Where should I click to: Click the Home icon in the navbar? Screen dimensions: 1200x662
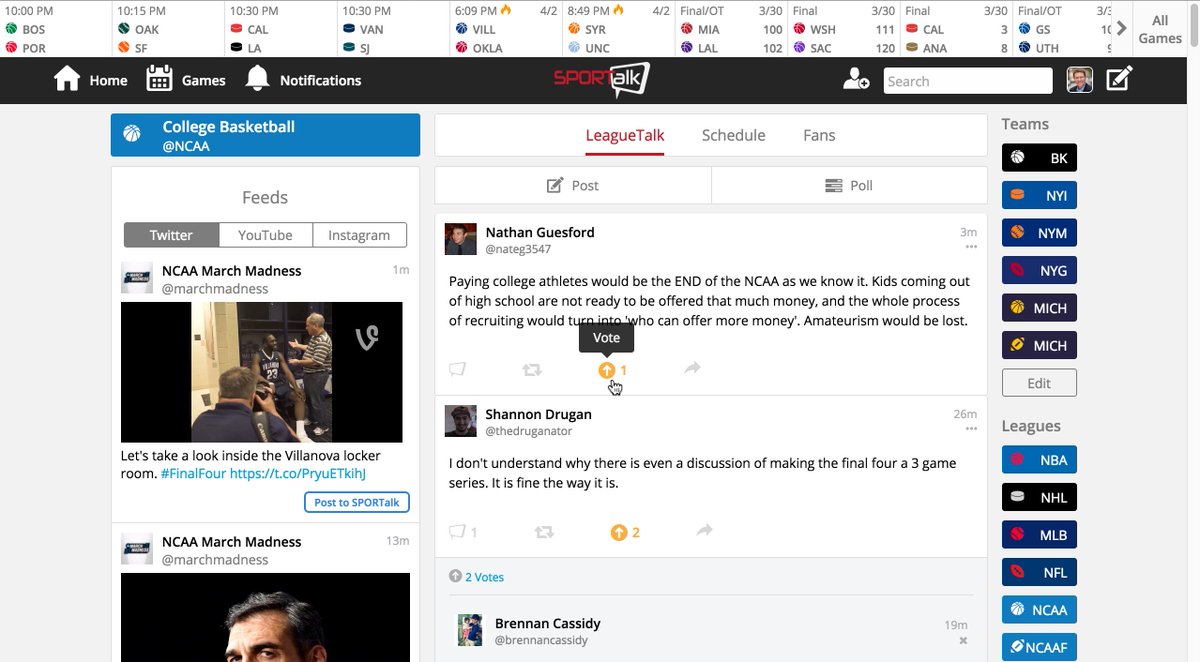click(x=66, y=78)
